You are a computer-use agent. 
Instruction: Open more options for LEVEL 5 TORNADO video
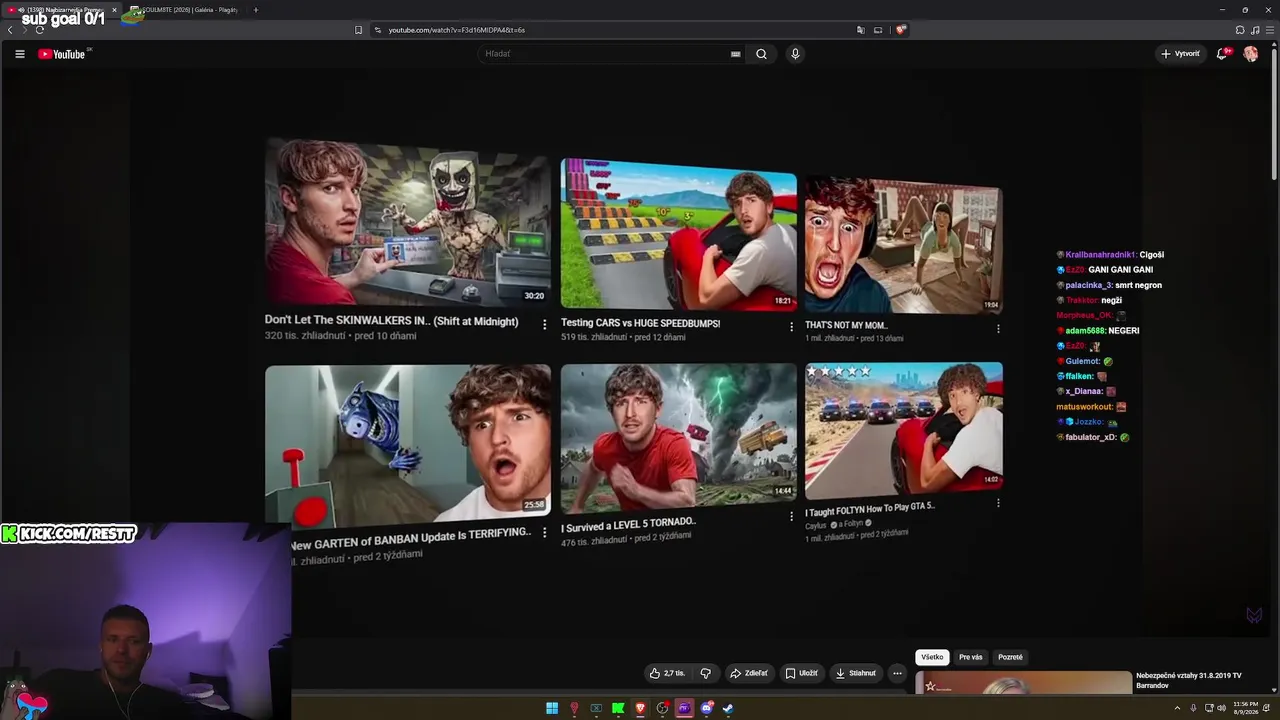(x=791, y=516)
